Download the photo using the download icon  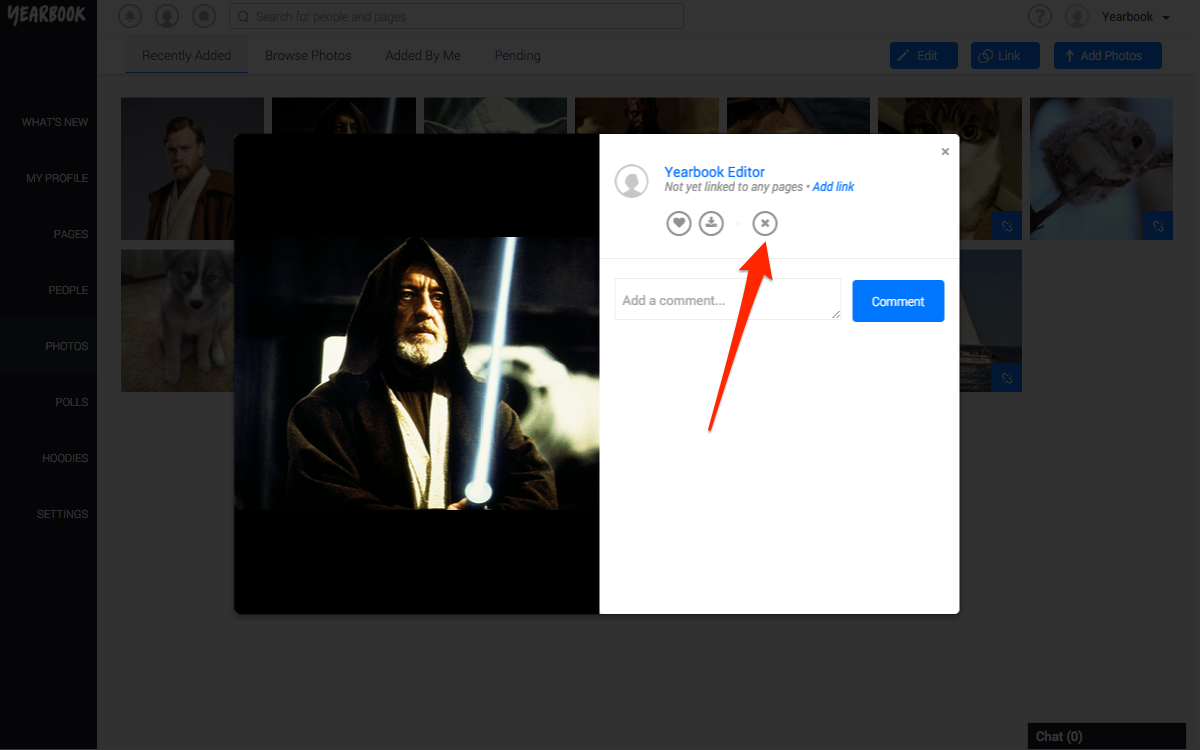711,223
